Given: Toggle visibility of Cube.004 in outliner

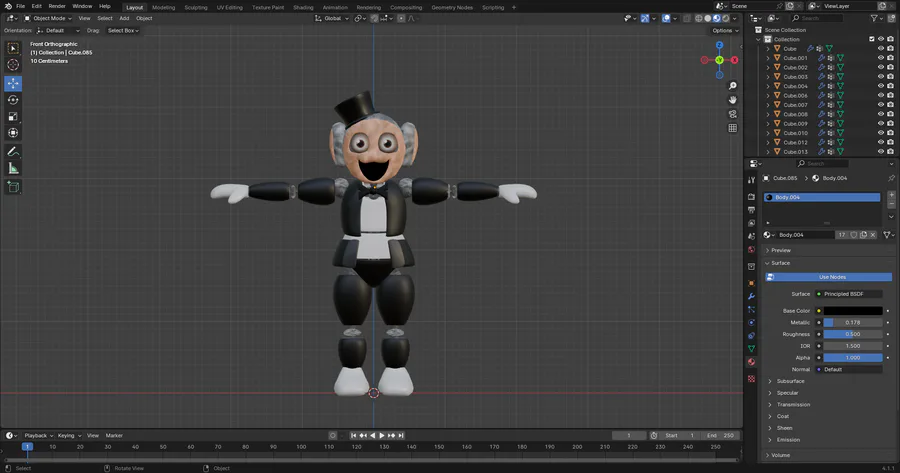Looking at the screenshot, I should (x=881, y=86).
